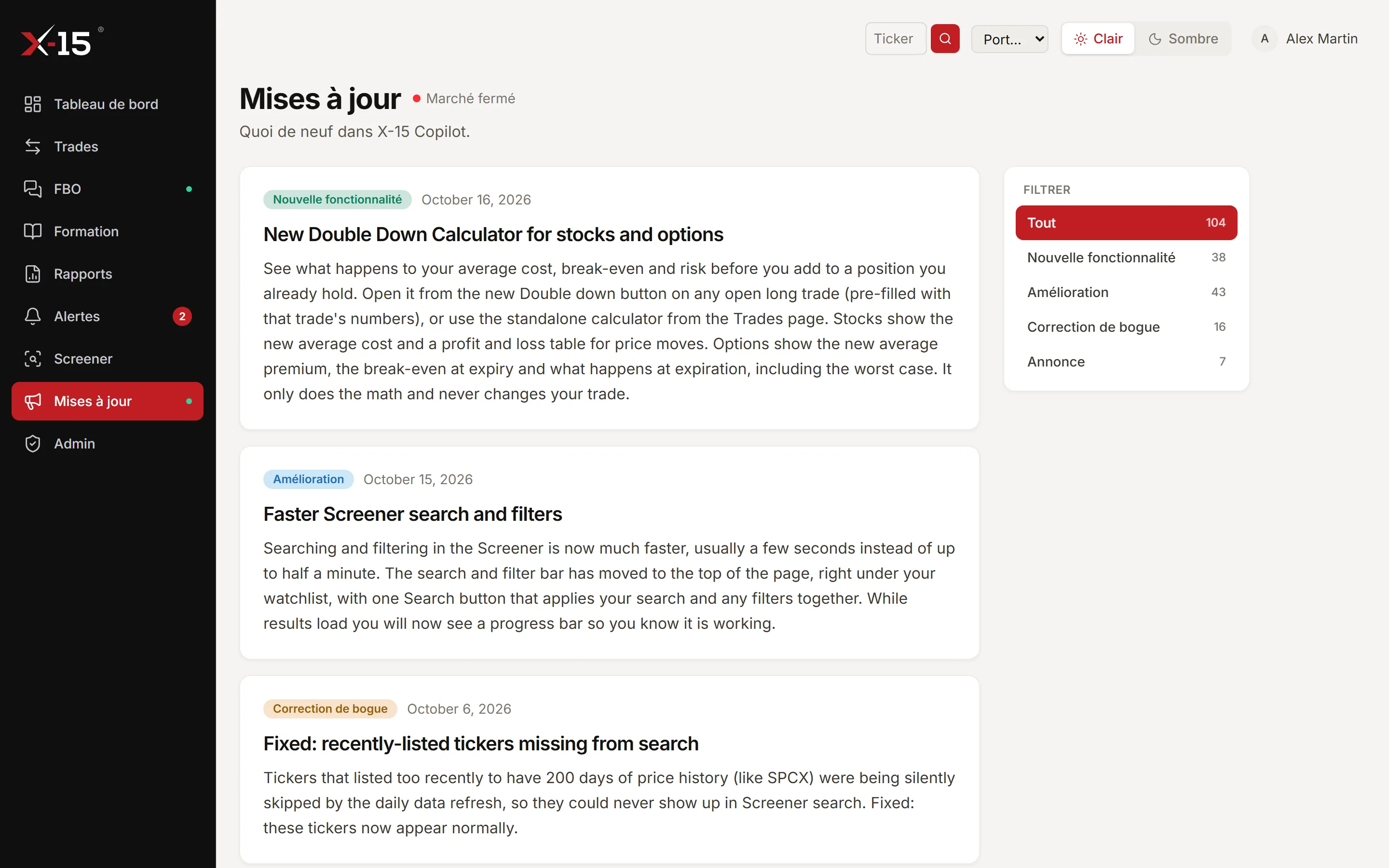Screen dimensions: 1389x868
Task: Click the date October 16, 2026
Action: pyautogui.click(x=476, y=200)
